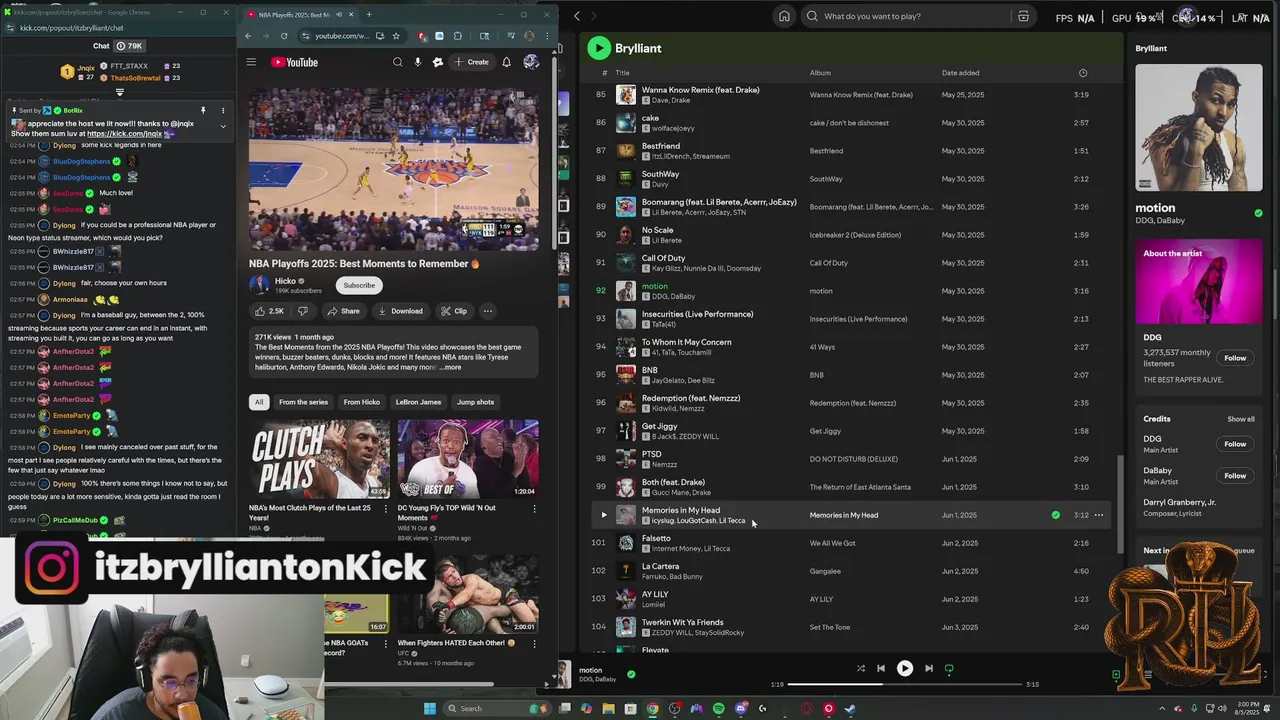This screenshot has height=720, width=1280.
Task: Open La Cartera track in playlist
Action: click(851, 571)
